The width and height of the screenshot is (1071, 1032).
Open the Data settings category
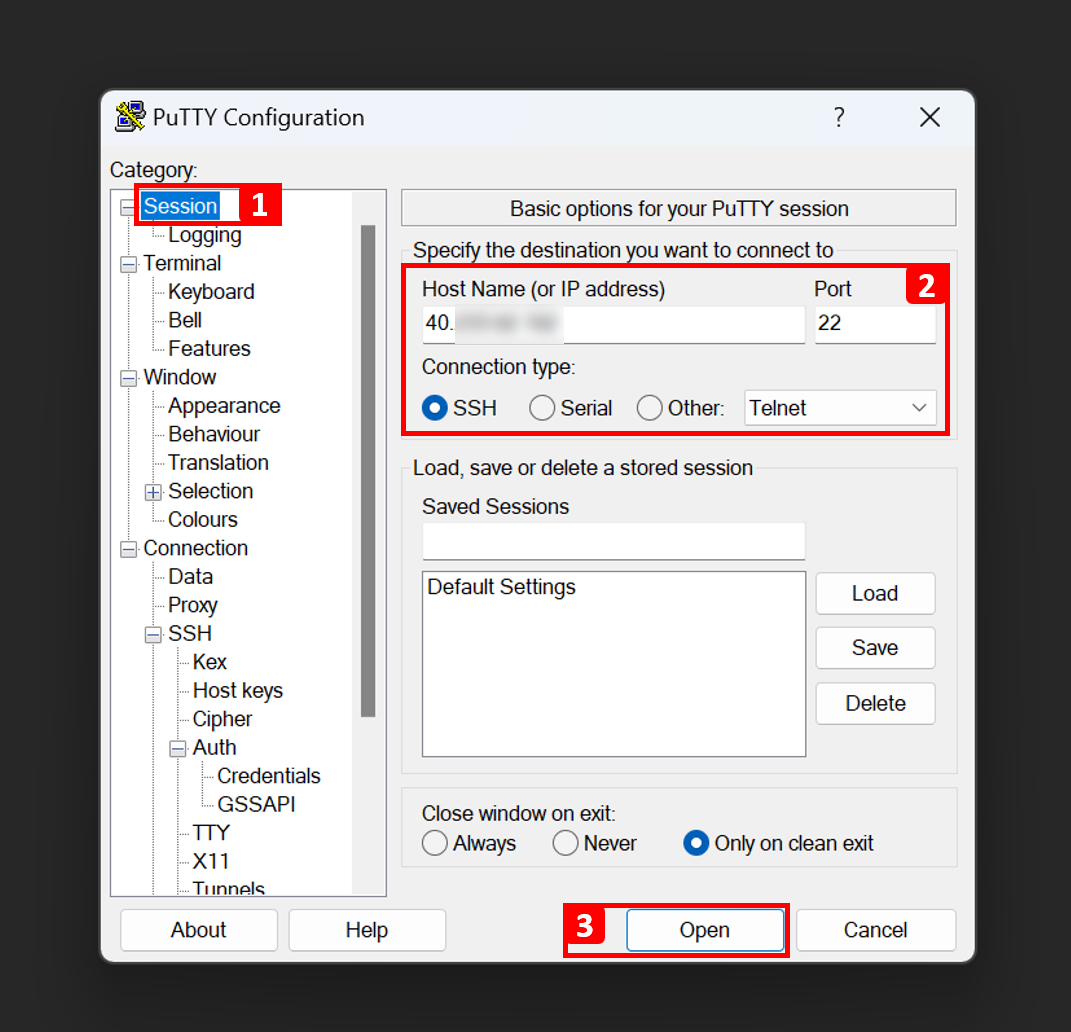tap(190, 576)
